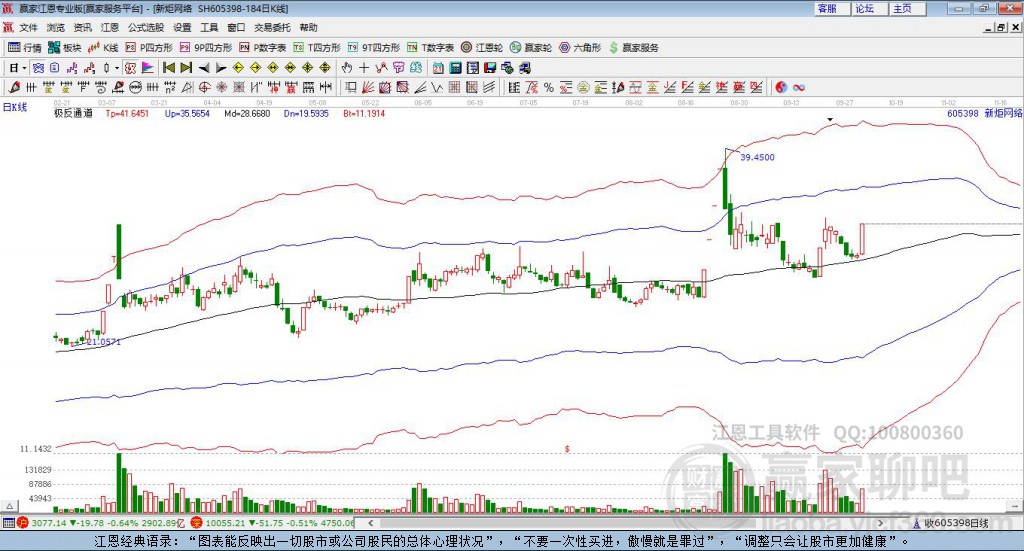Open the 板块 sector view
Image resolution: width=1024 pixels, height=551 pixels.
65,48
